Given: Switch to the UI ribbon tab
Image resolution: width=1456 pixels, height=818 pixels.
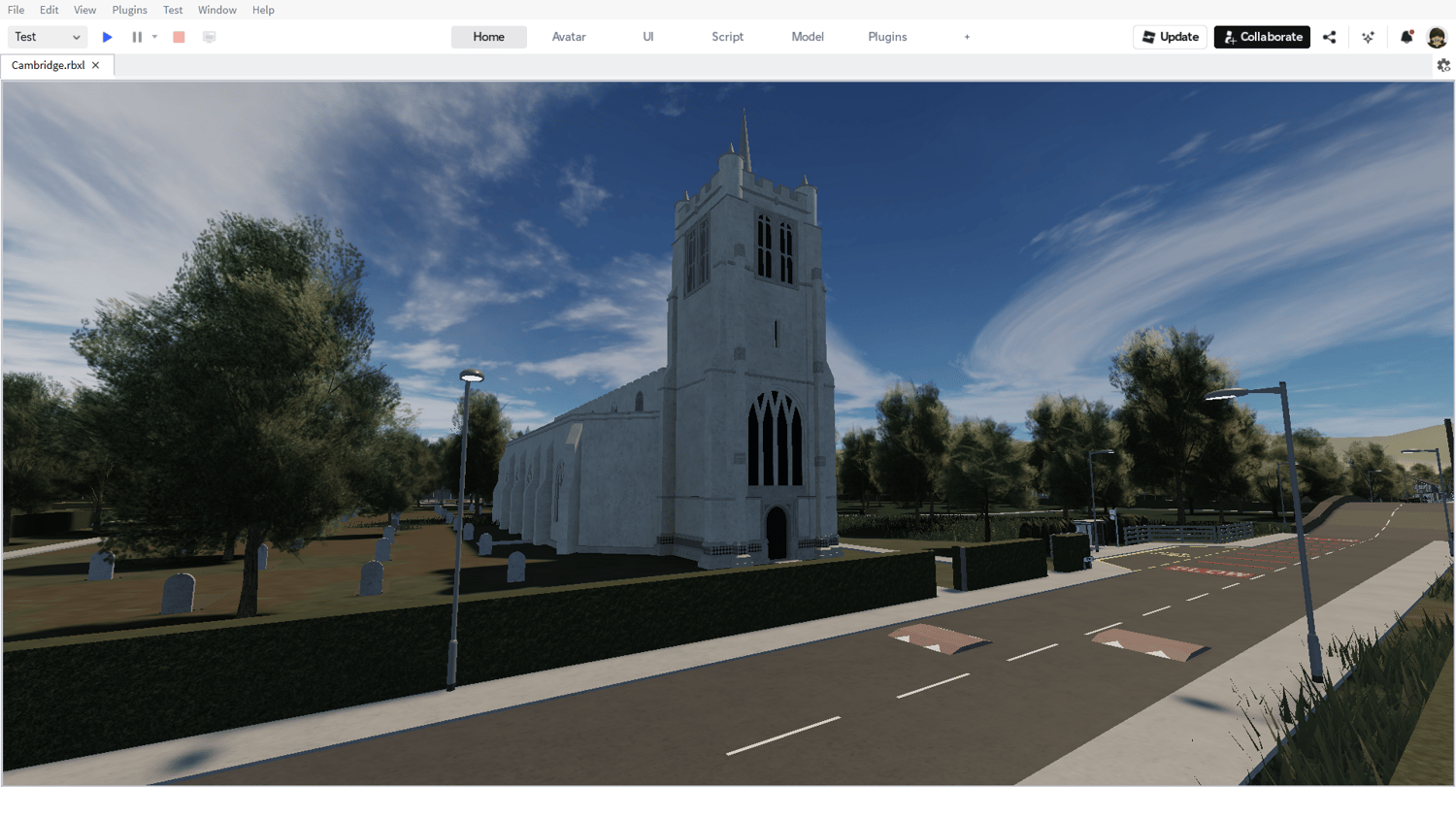Looking at the screenshot, I should click(648, 37).
